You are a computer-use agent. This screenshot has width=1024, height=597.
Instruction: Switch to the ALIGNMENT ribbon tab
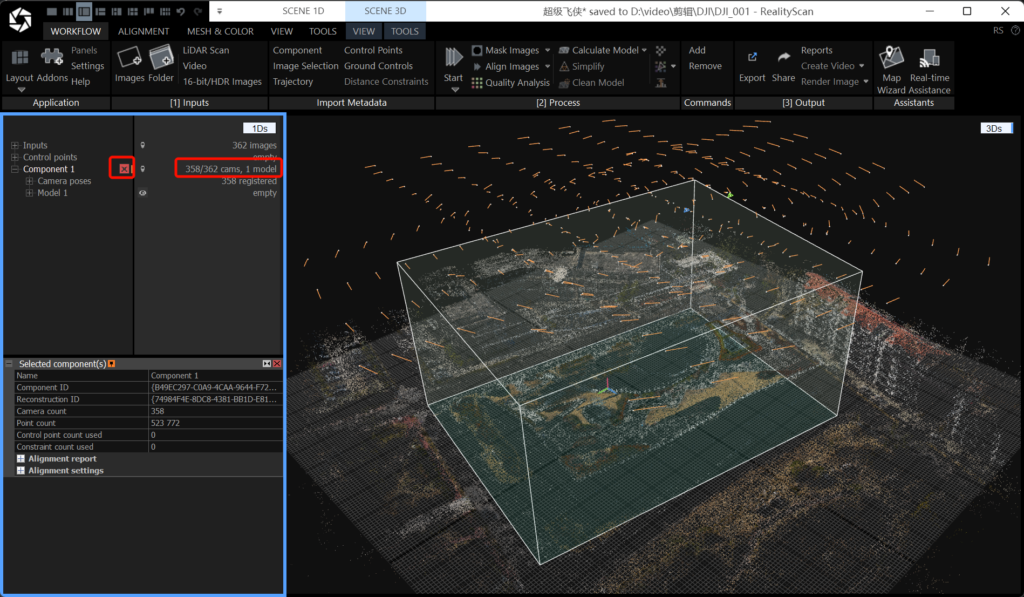tap(143, 31)
